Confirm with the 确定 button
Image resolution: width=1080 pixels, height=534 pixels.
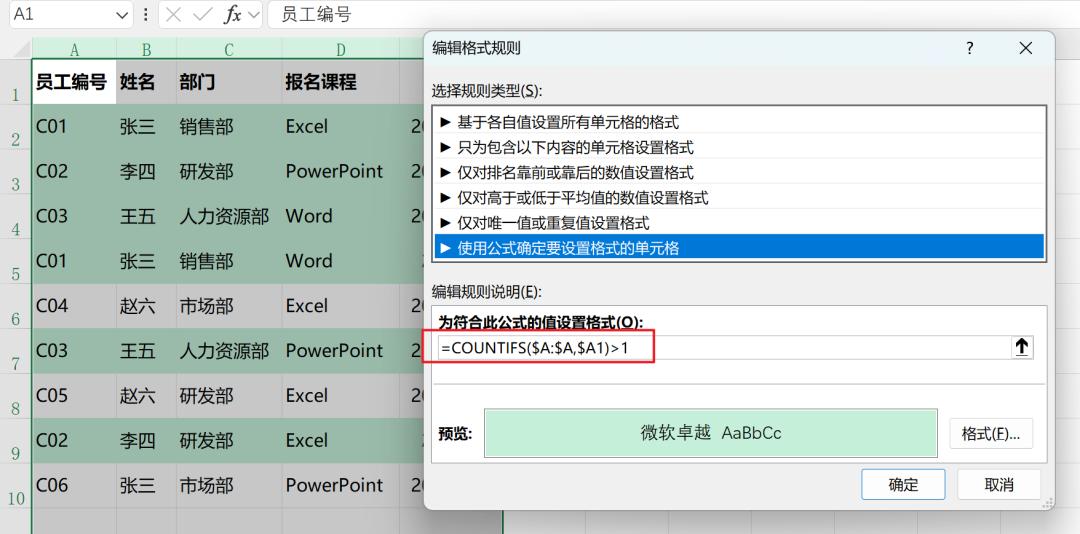coord(903,484)
